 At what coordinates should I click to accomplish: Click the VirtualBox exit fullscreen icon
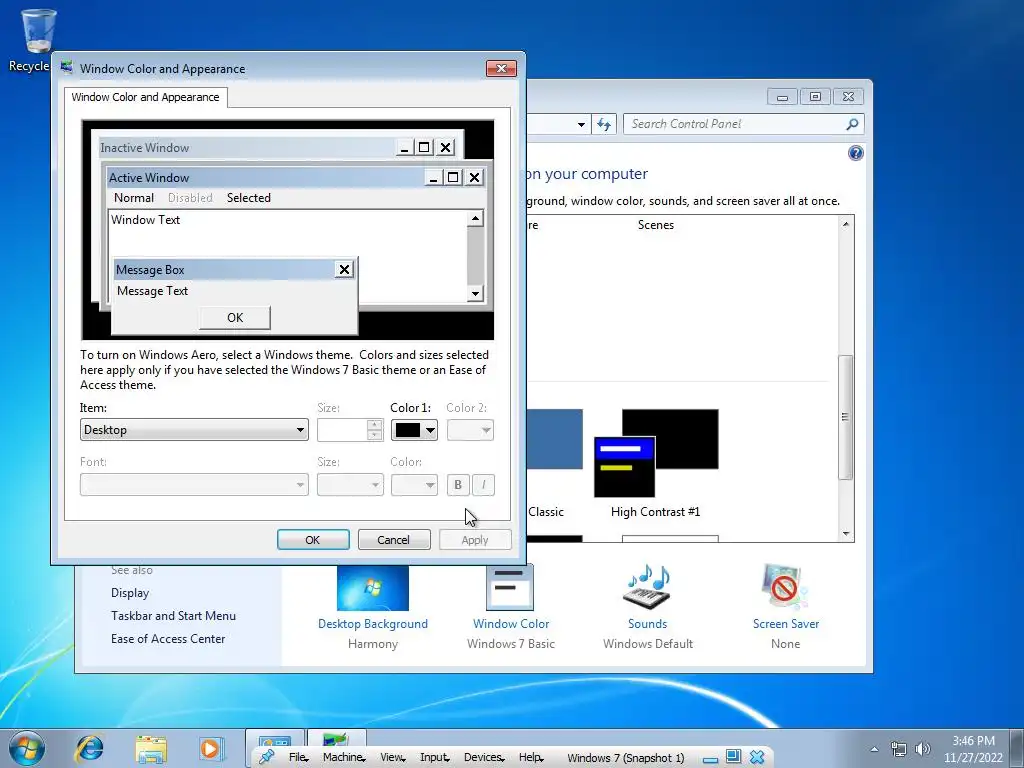(x=733, y=756)
